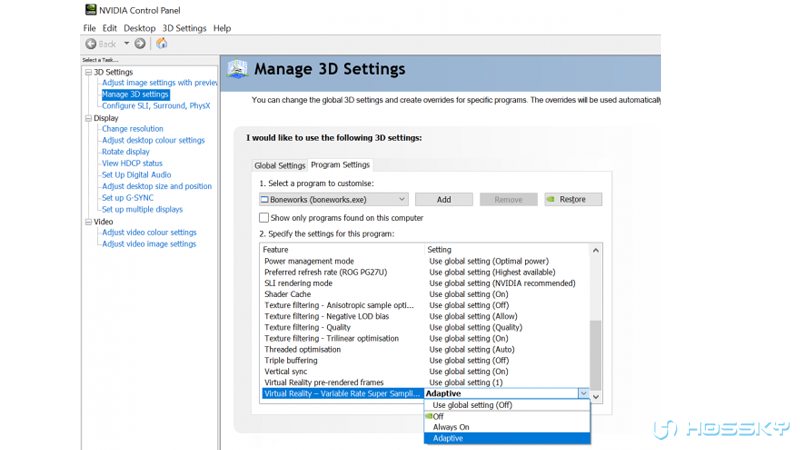Switch to Global Settings tab
This screenshot has height=450, width=800.
tap(280, 165)
